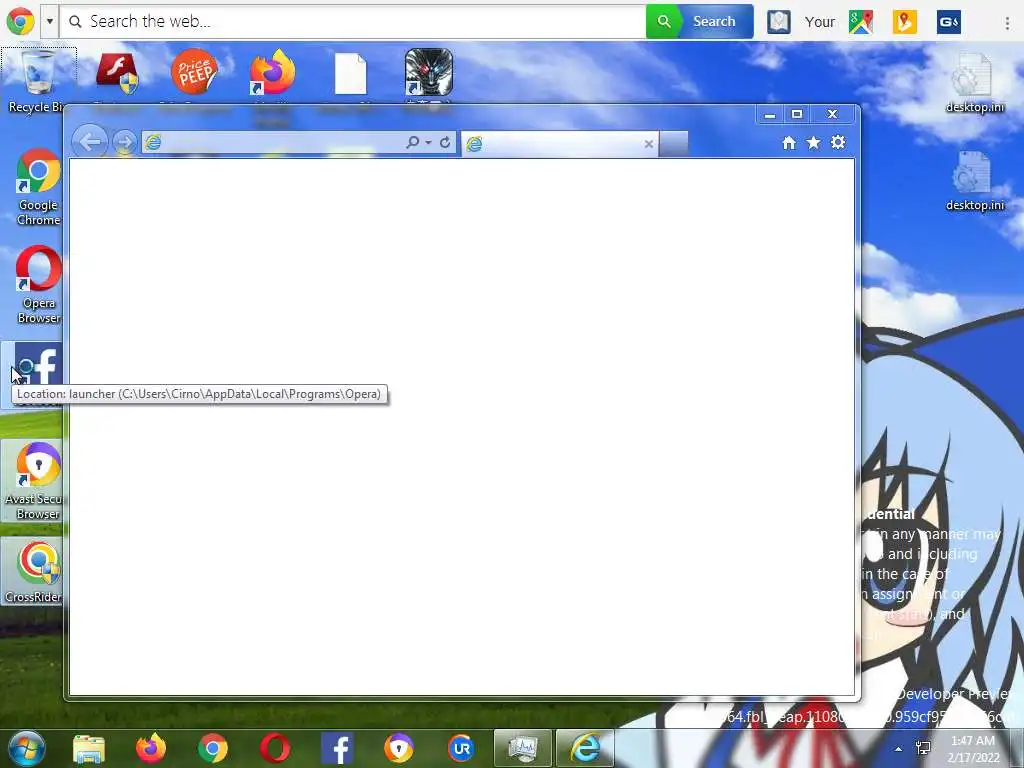Viewport: 1024px width, 768px height.
Task: Click the blue 'G' gas icon
Action: pos(948,22)
